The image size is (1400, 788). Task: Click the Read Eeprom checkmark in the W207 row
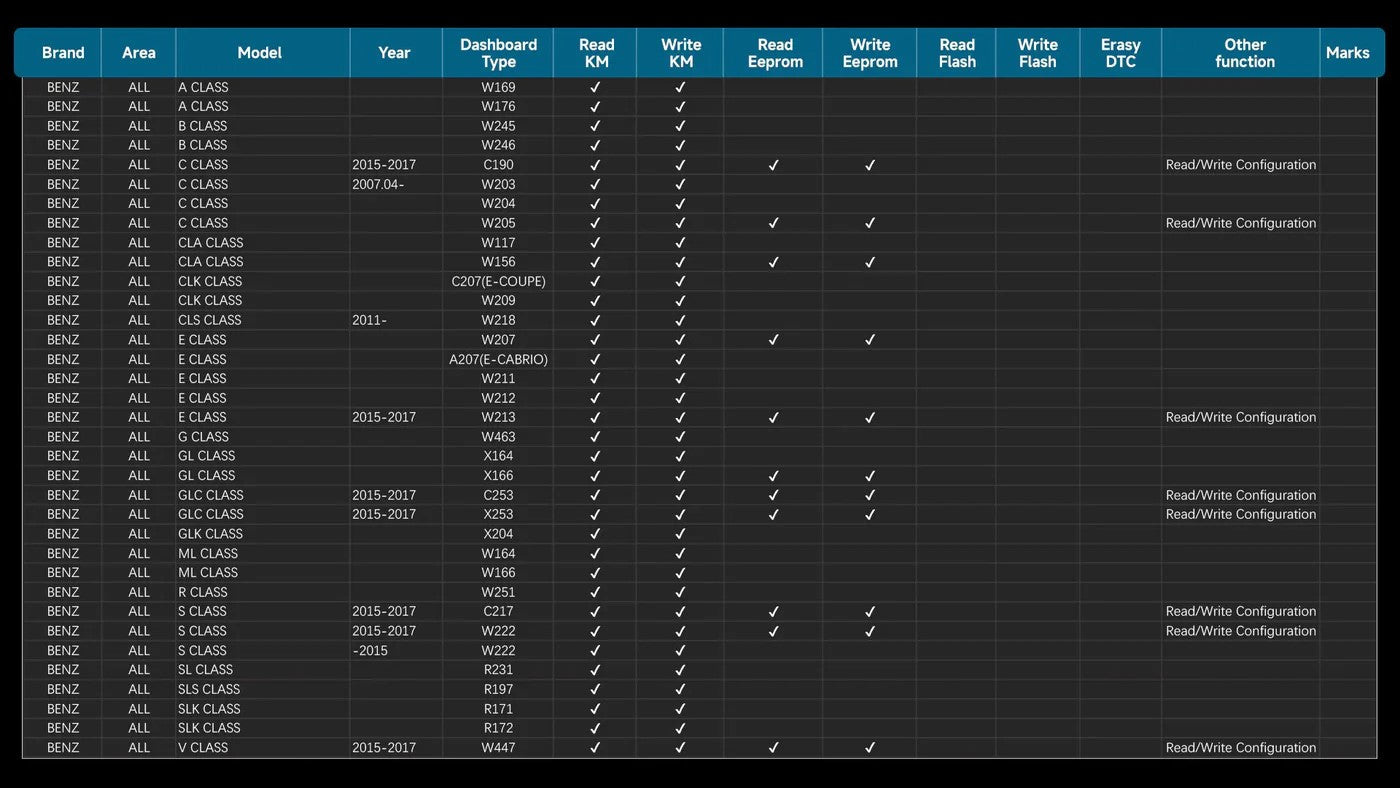(773, 340)
